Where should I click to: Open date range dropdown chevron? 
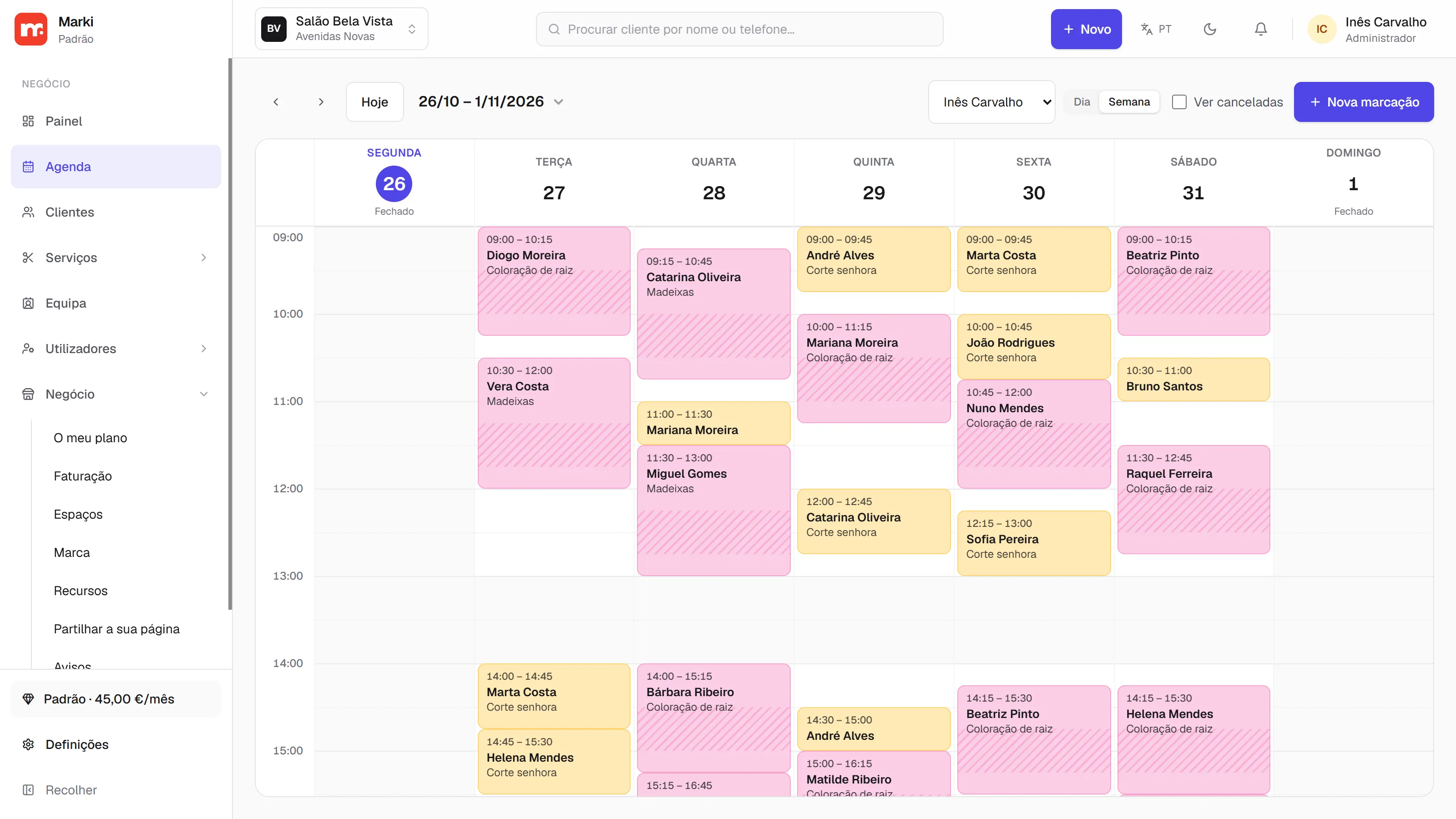558,102
